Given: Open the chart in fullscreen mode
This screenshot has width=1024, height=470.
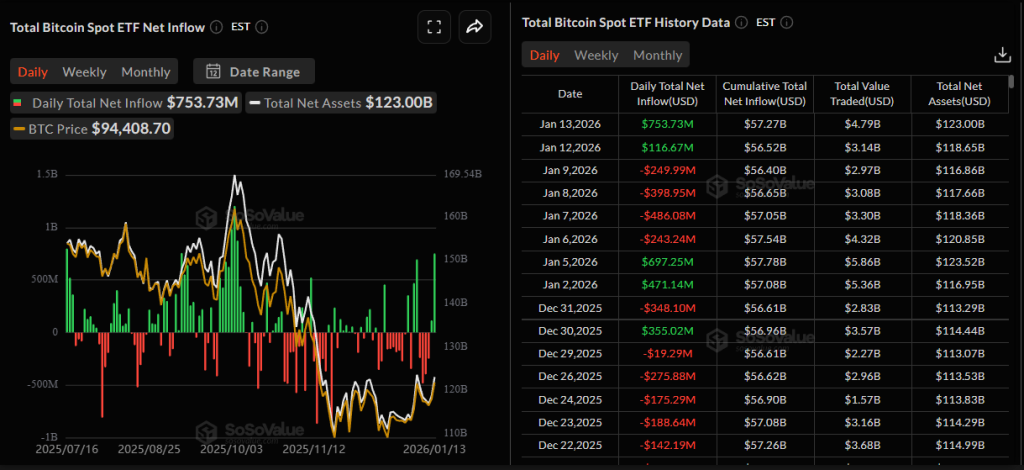Looking at the screenshot, I should (x=434, y=27).
